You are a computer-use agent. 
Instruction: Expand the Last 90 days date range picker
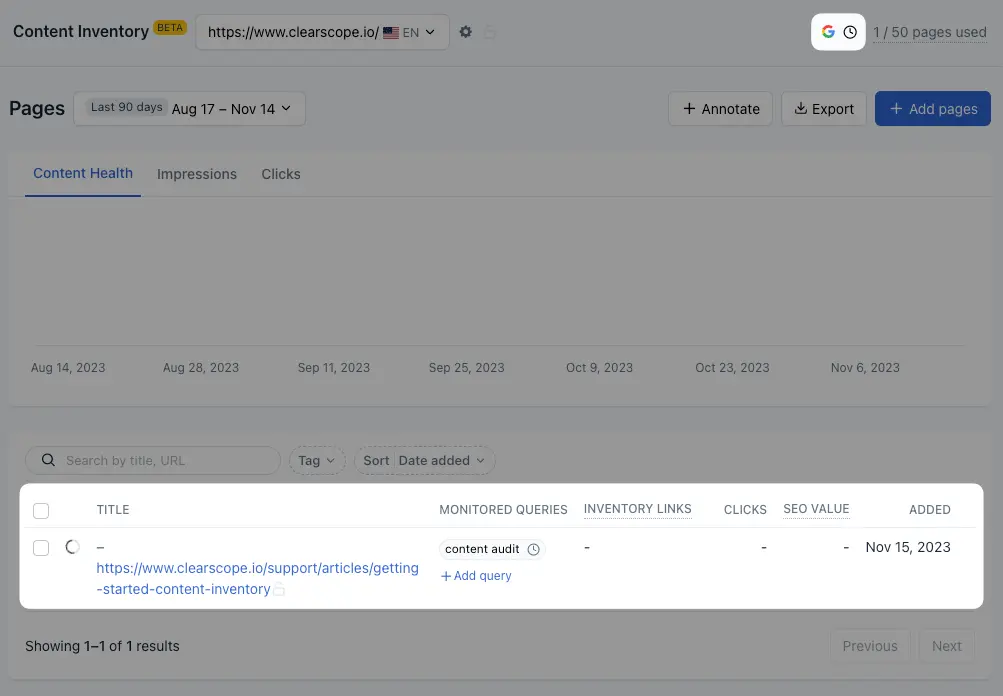coord(190,109)
